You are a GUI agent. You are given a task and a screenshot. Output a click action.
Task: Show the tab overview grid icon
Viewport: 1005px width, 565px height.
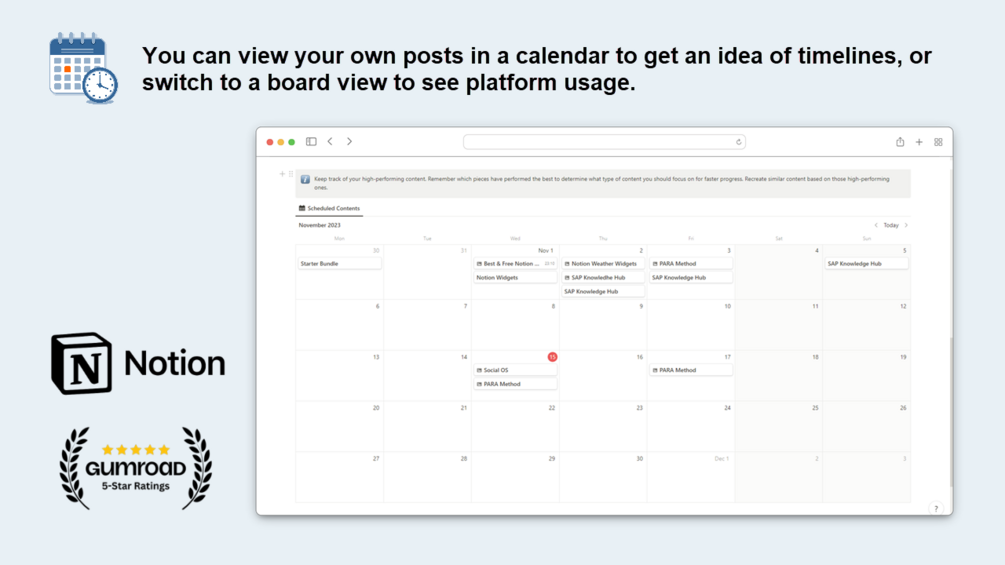click(938, 142)
